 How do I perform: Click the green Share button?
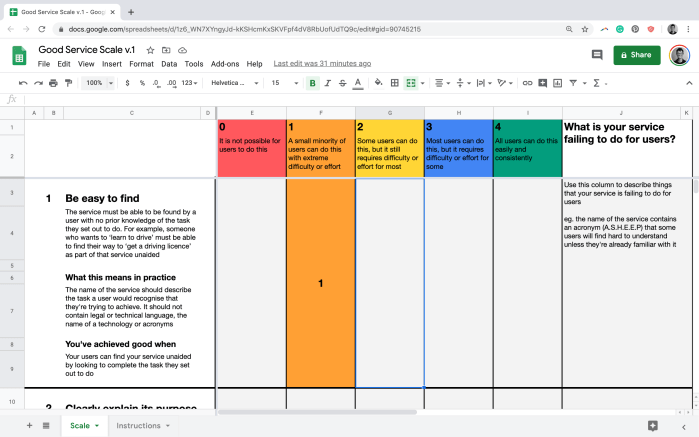tap(637, 55)
